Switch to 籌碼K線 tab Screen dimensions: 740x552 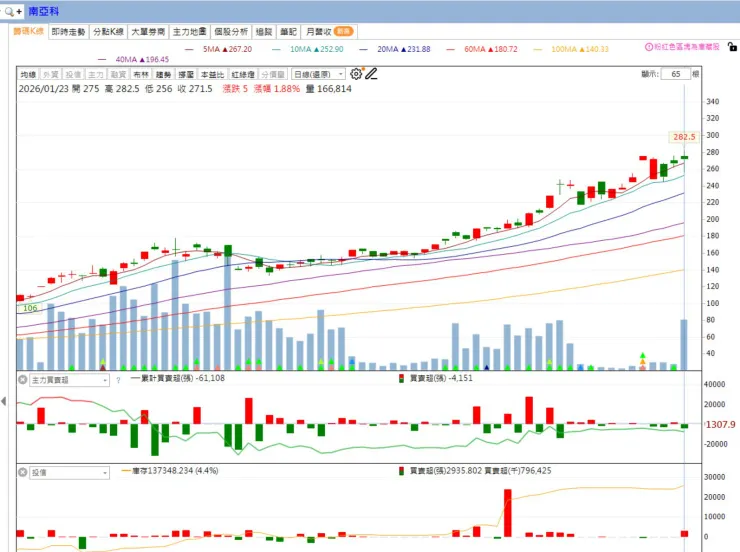tap(28, 31)
